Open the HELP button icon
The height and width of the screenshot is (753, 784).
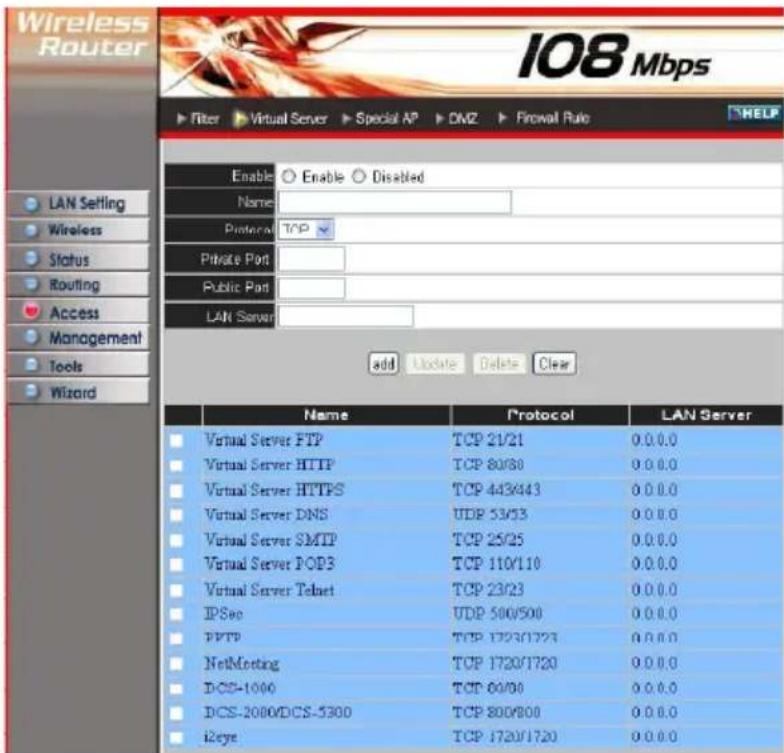point(754,114)
